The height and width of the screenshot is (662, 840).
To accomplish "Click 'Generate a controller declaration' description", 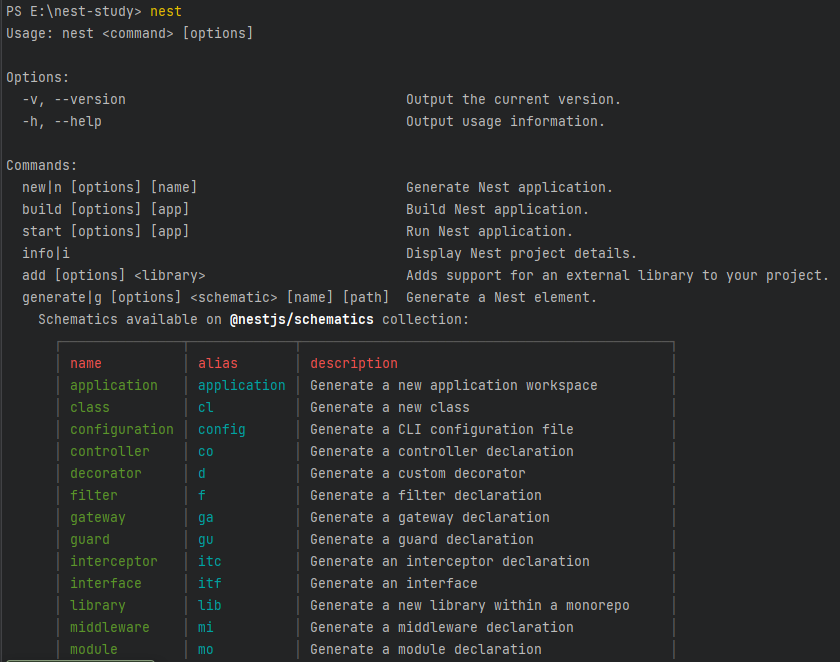I will [x=441, y=451].
